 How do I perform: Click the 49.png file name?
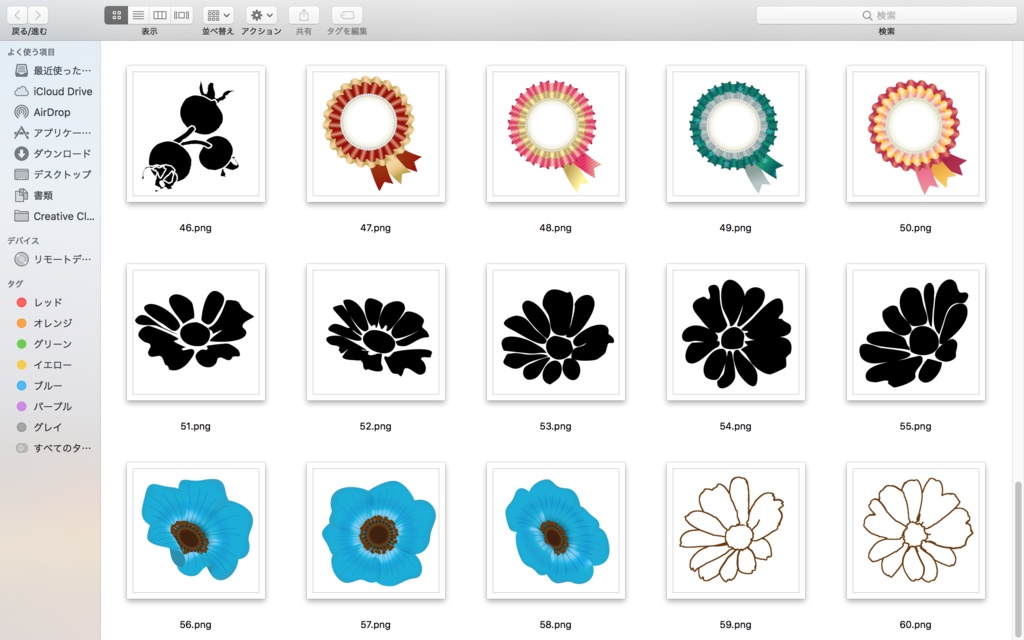735,228
